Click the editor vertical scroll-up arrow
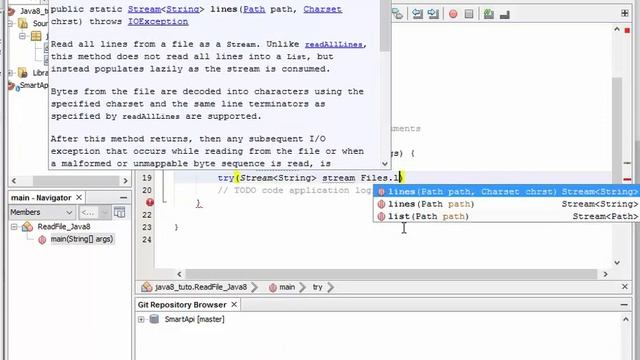640x360 pixels. 617,29
